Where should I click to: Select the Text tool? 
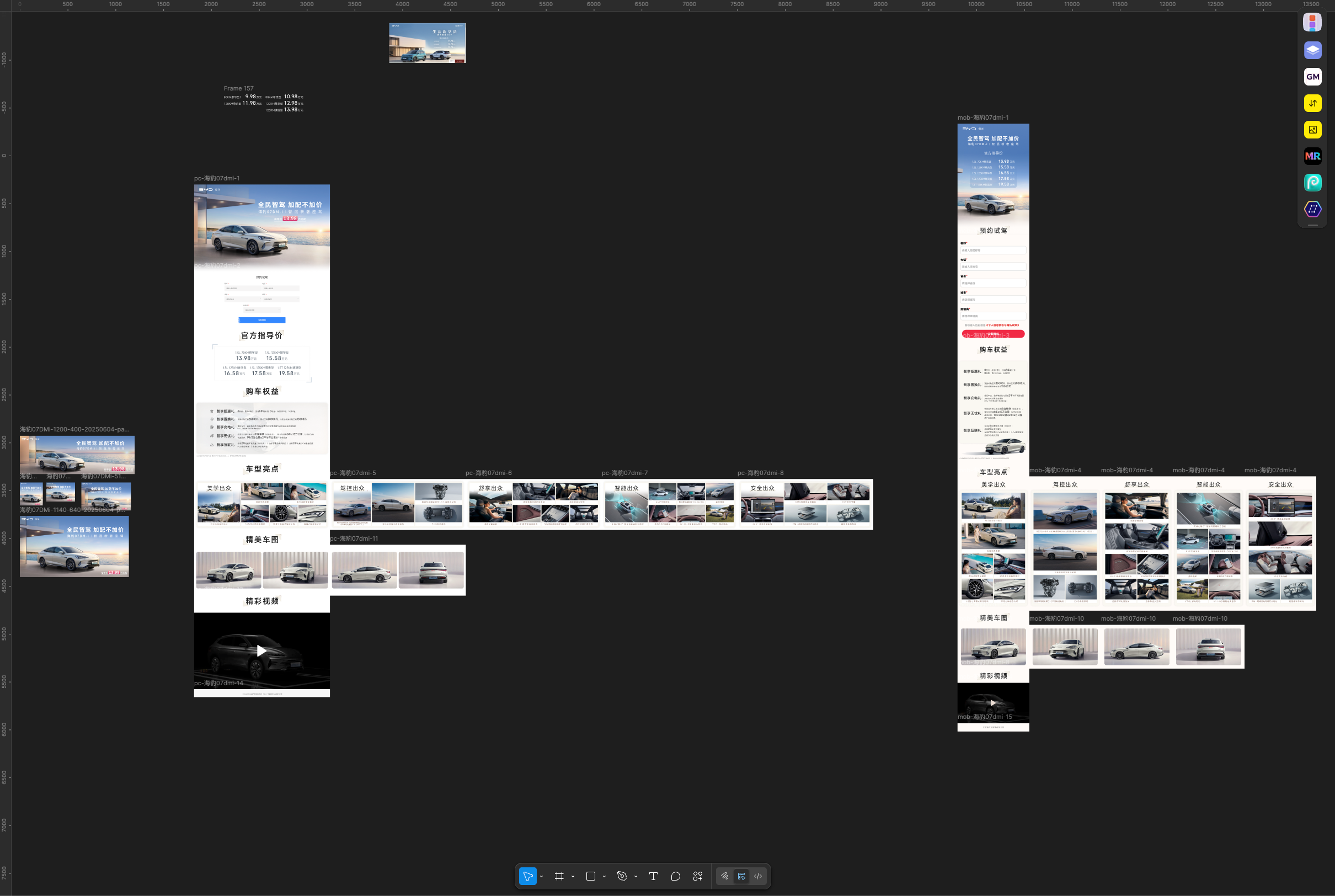[x=654, y=876]
